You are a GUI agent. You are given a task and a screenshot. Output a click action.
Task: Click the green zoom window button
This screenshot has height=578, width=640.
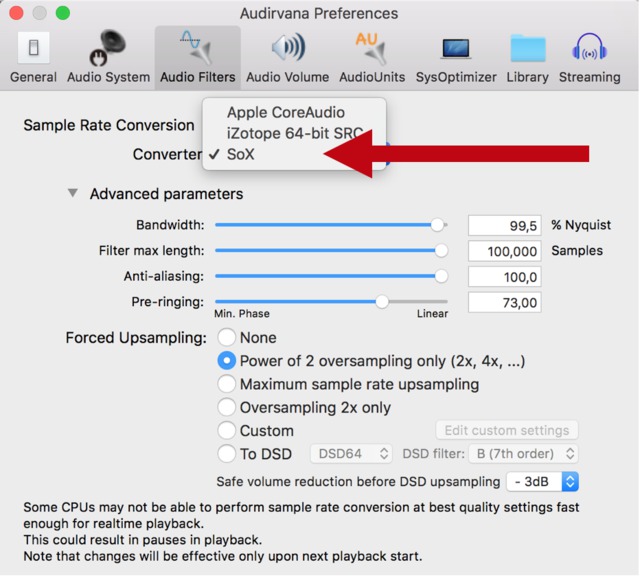tap(63, 13)
